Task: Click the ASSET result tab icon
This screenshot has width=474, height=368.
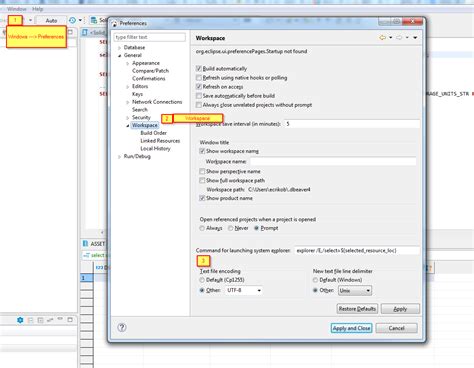Action: point(85,244)
